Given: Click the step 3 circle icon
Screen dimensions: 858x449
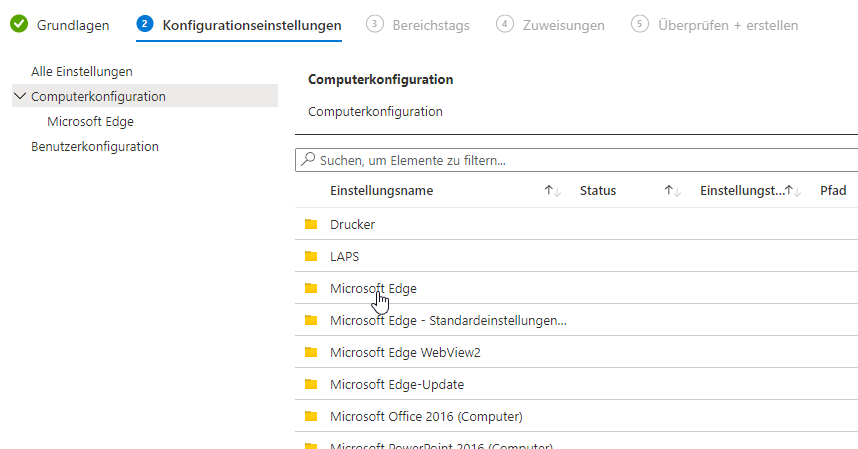Looking at the screenshot, I should click(x=375, y=24).
